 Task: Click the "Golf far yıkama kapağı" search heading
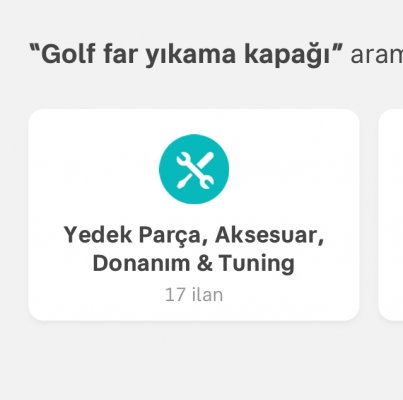tap(186, 54)
